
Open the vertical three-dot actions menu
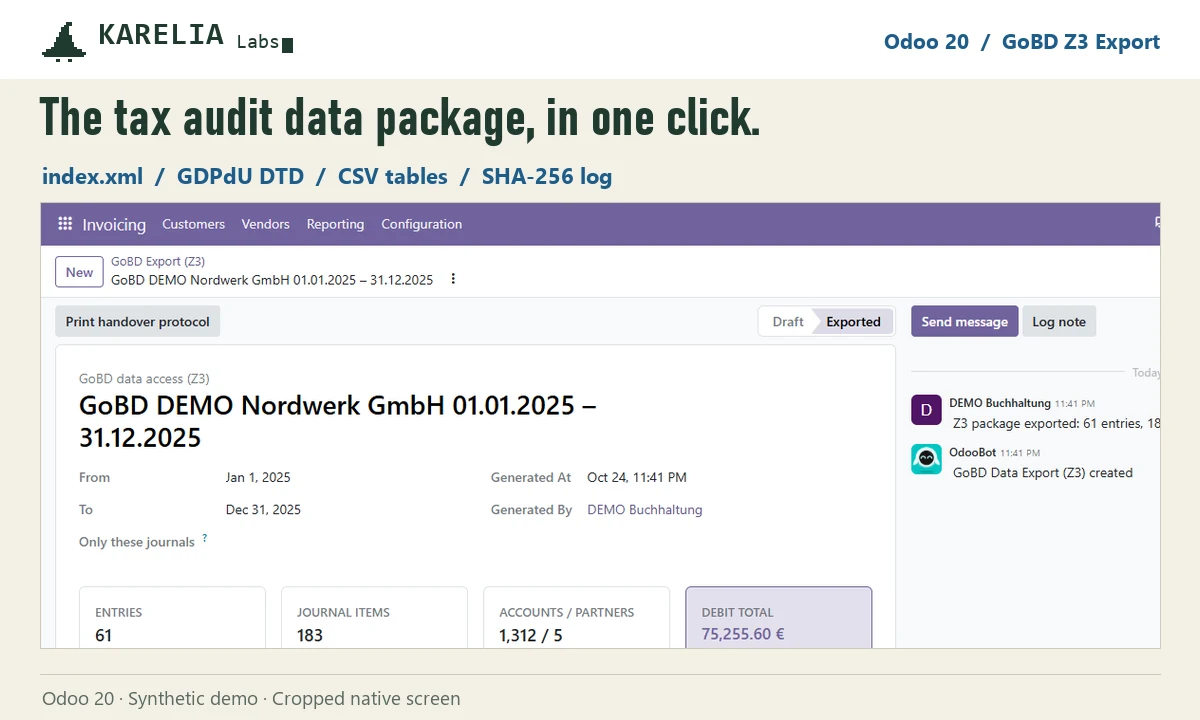(x=453, y=279)
